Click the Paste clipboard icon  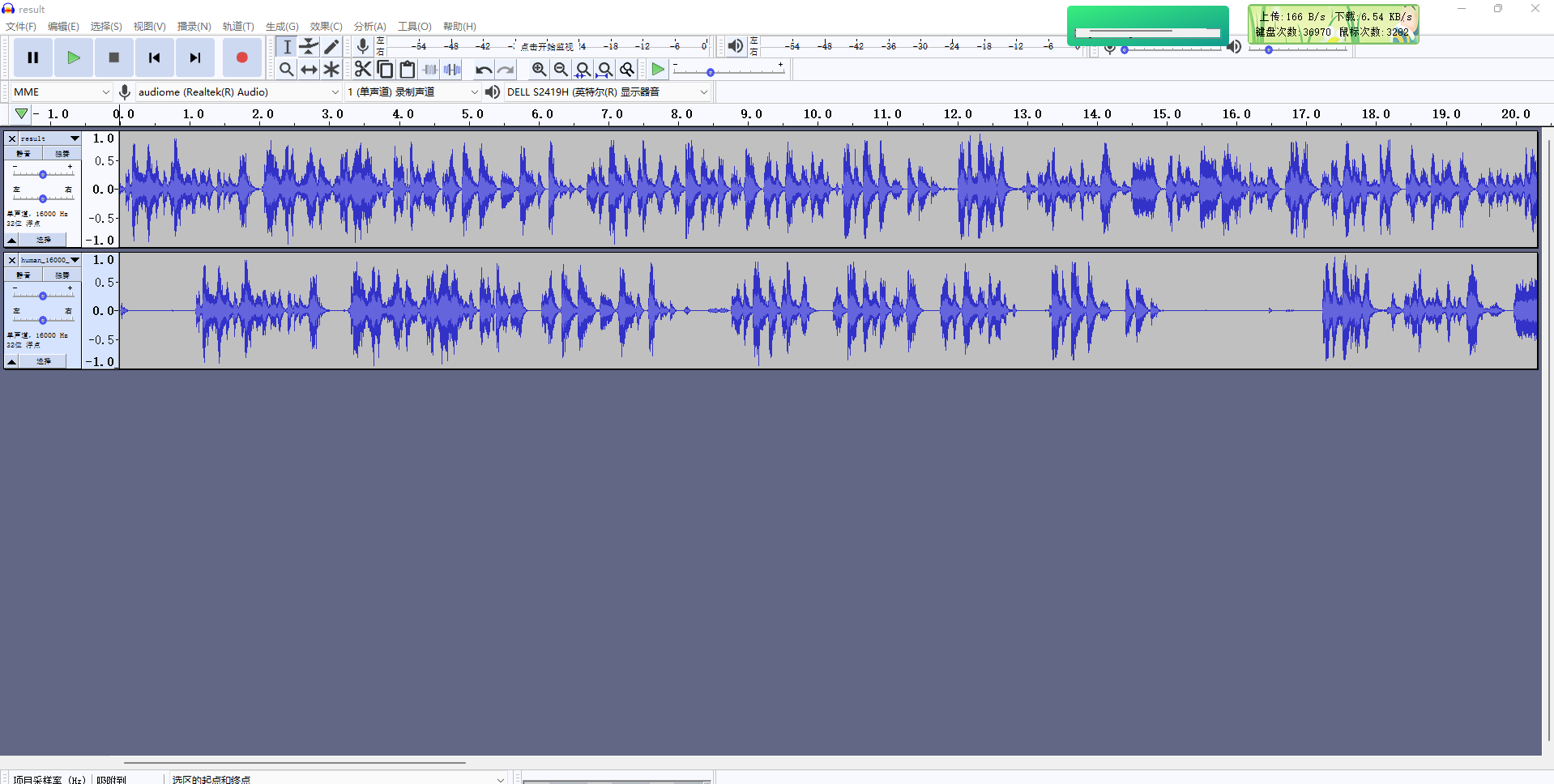tap(408, 70)
